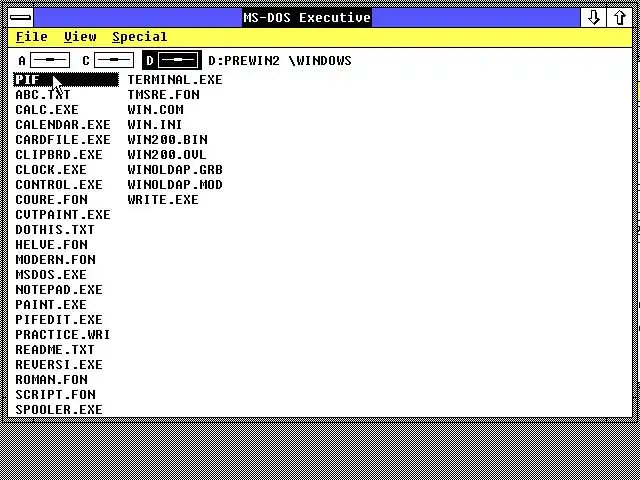Click on CLIPBRD.EXE
This screenshot has height=480, width=640.
(x=59, y=155)
